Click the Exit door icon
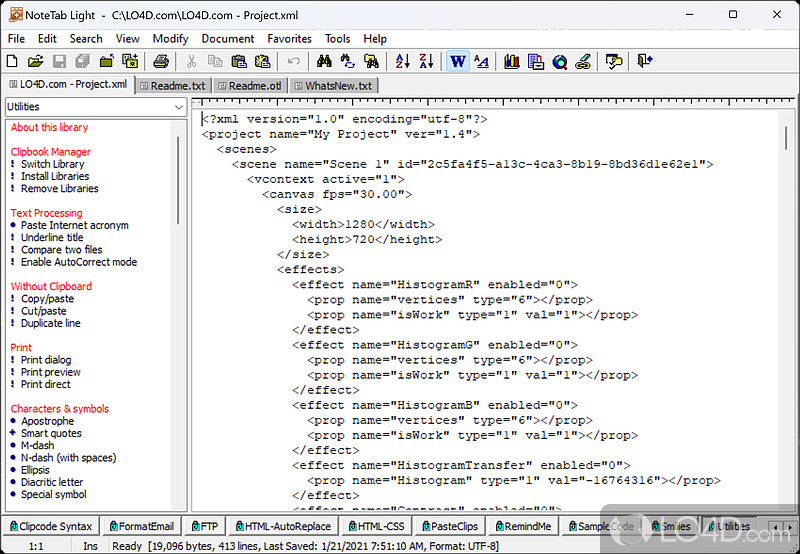This screenshot has height=554, width=800. [645, 62]
